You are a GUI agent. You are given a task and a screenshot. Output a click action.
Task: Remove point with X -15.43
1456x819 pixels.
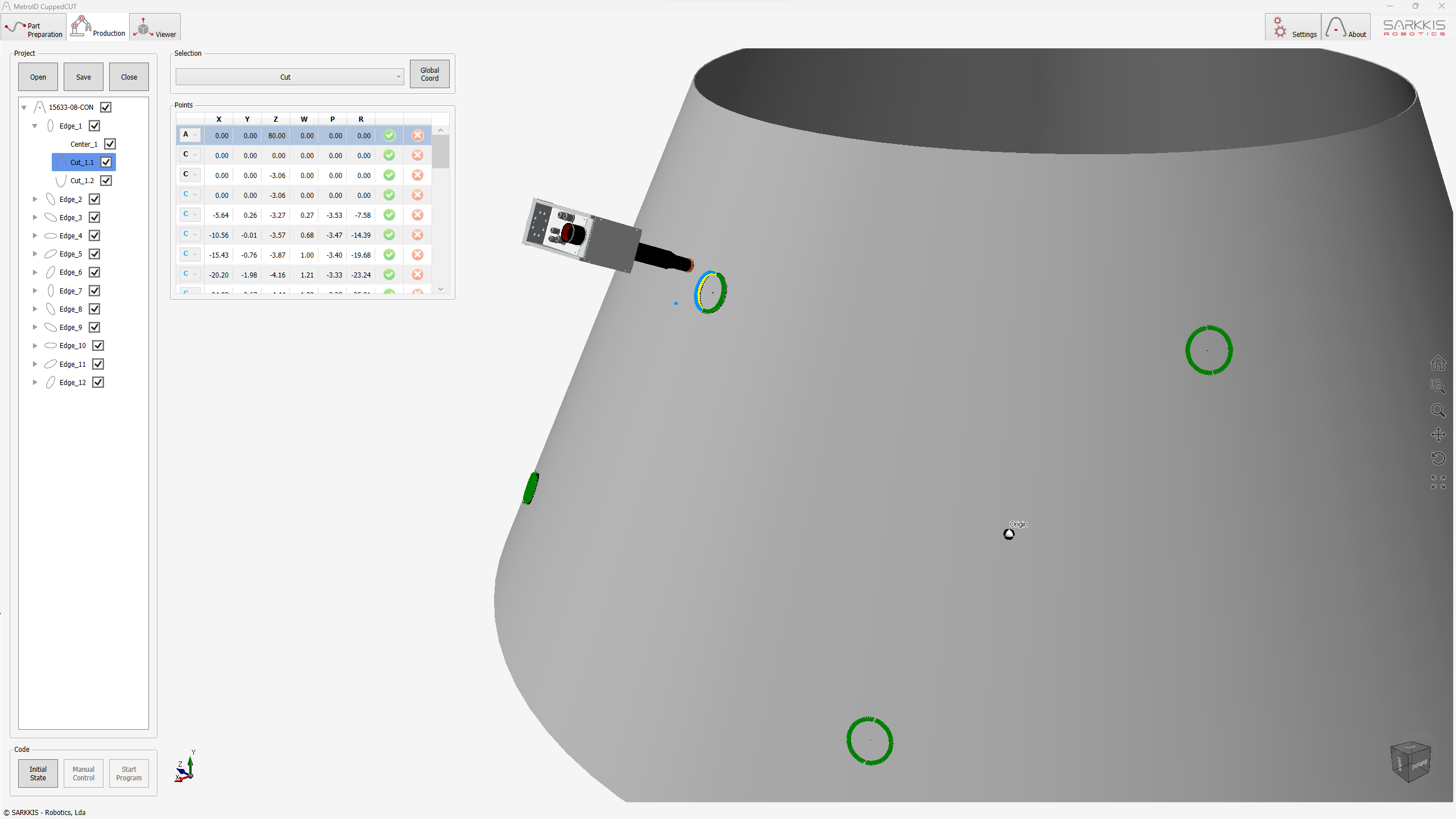click(x=417, y=255)
